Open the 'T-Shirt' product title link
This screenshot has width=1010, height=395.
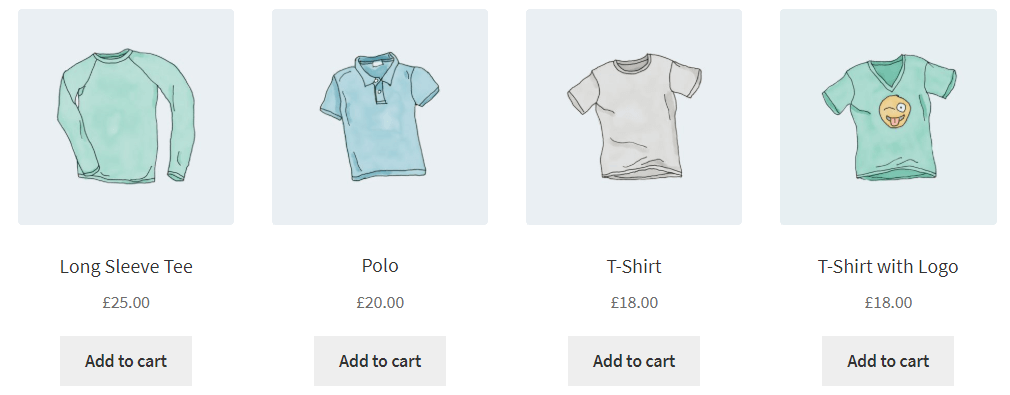[634, 266]
